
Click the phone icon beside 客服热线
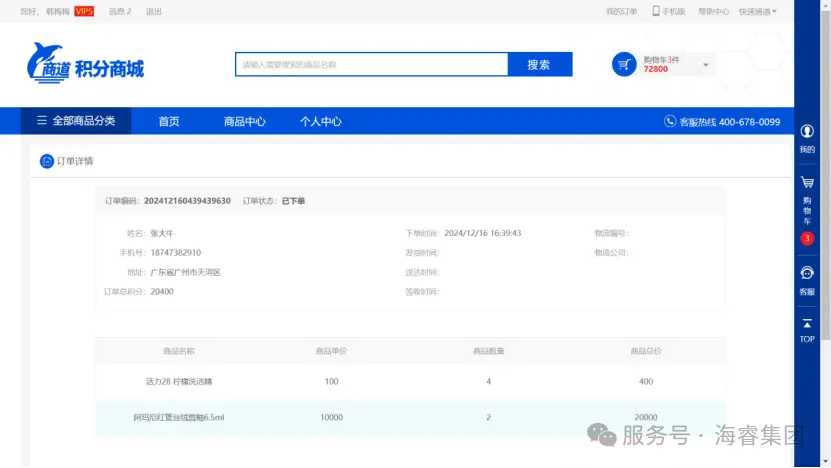coord(670,121)
